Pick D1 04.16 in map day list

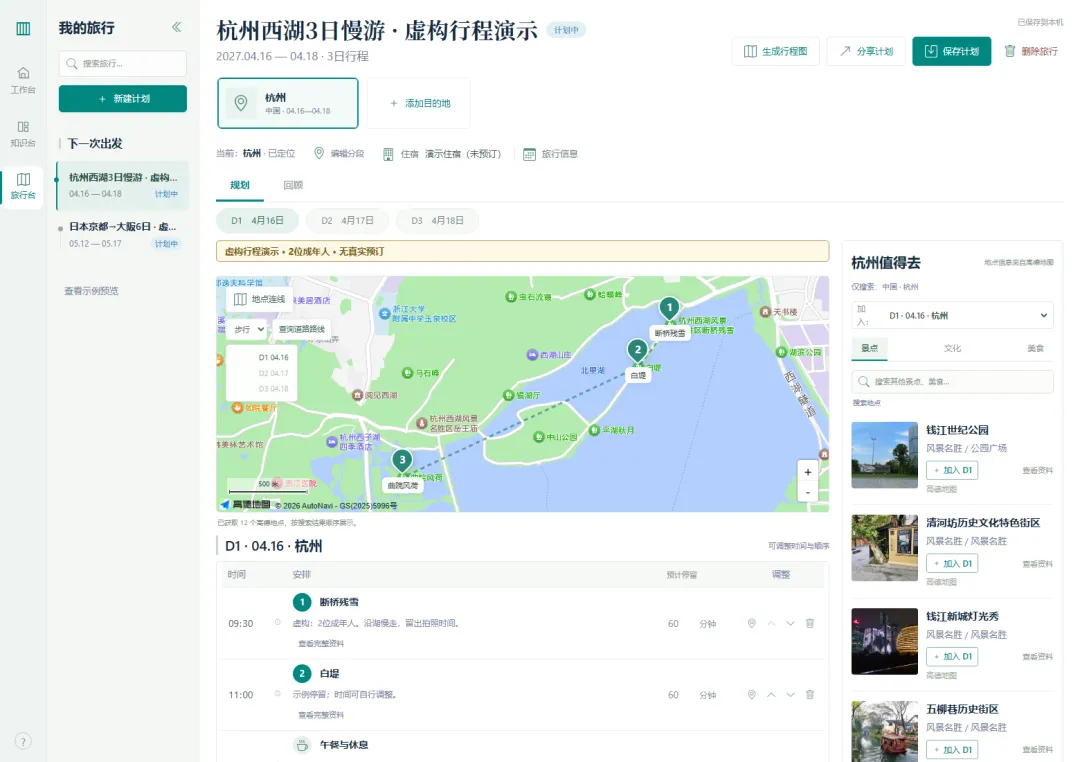click(273, 358)
